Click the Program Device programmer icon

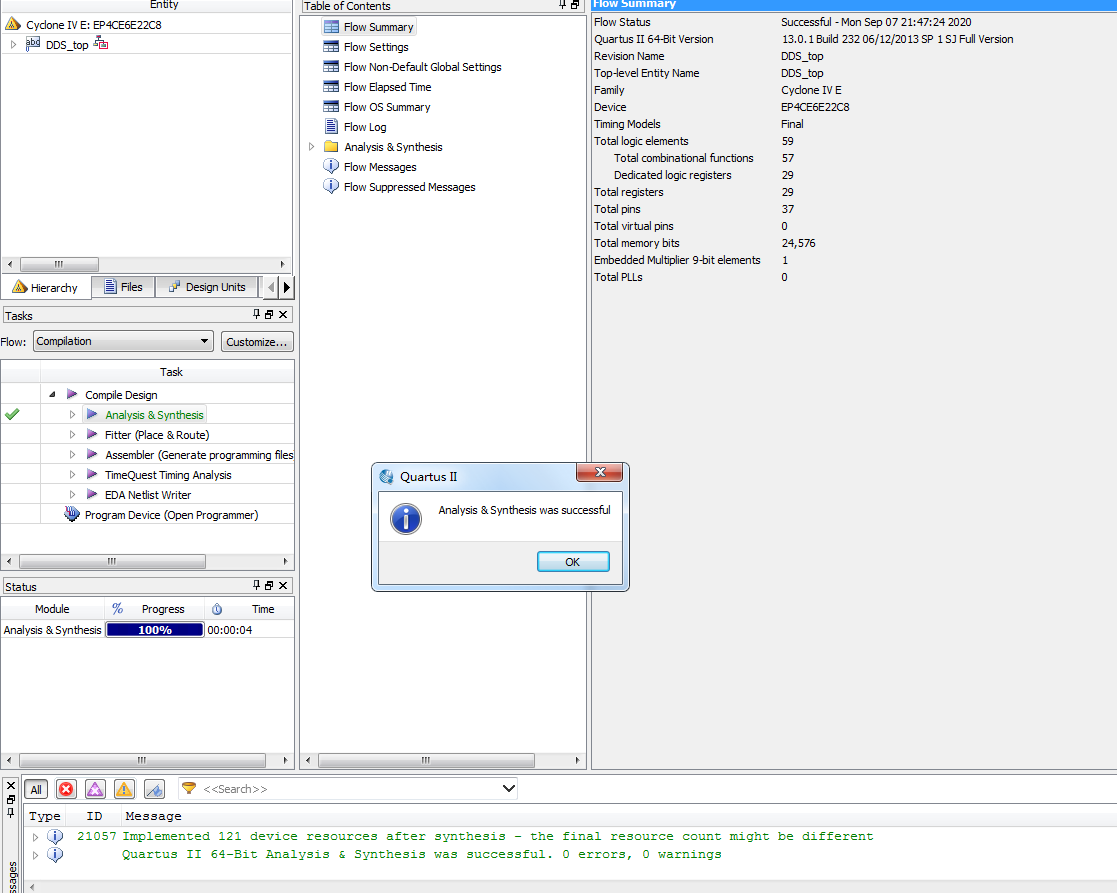click(71, 515)
